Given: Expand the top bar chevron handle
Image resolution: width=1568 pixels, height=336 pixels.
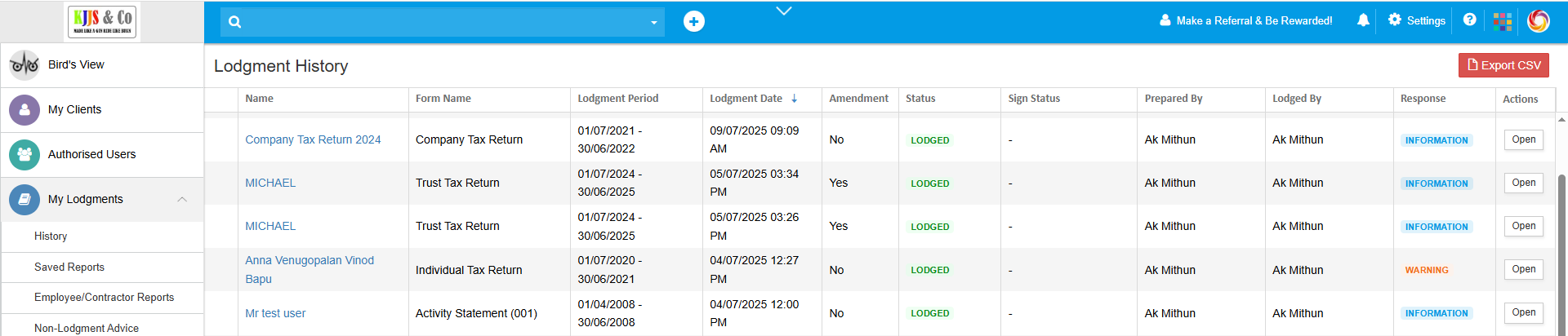Looking at the screenshot, I should point(784,11).
